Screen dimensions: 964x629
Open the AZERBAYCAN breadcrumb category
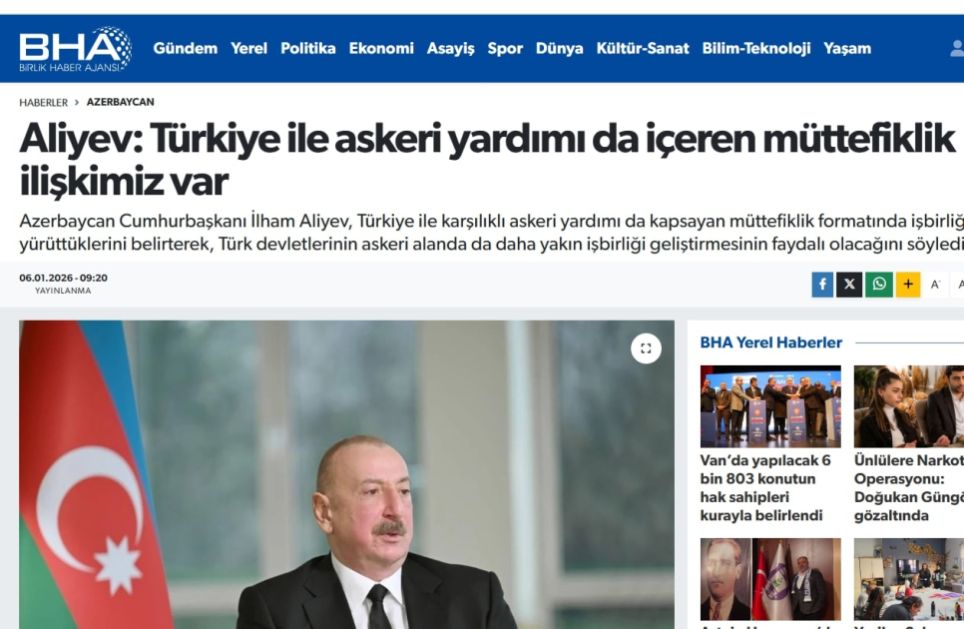coord(120,102)
